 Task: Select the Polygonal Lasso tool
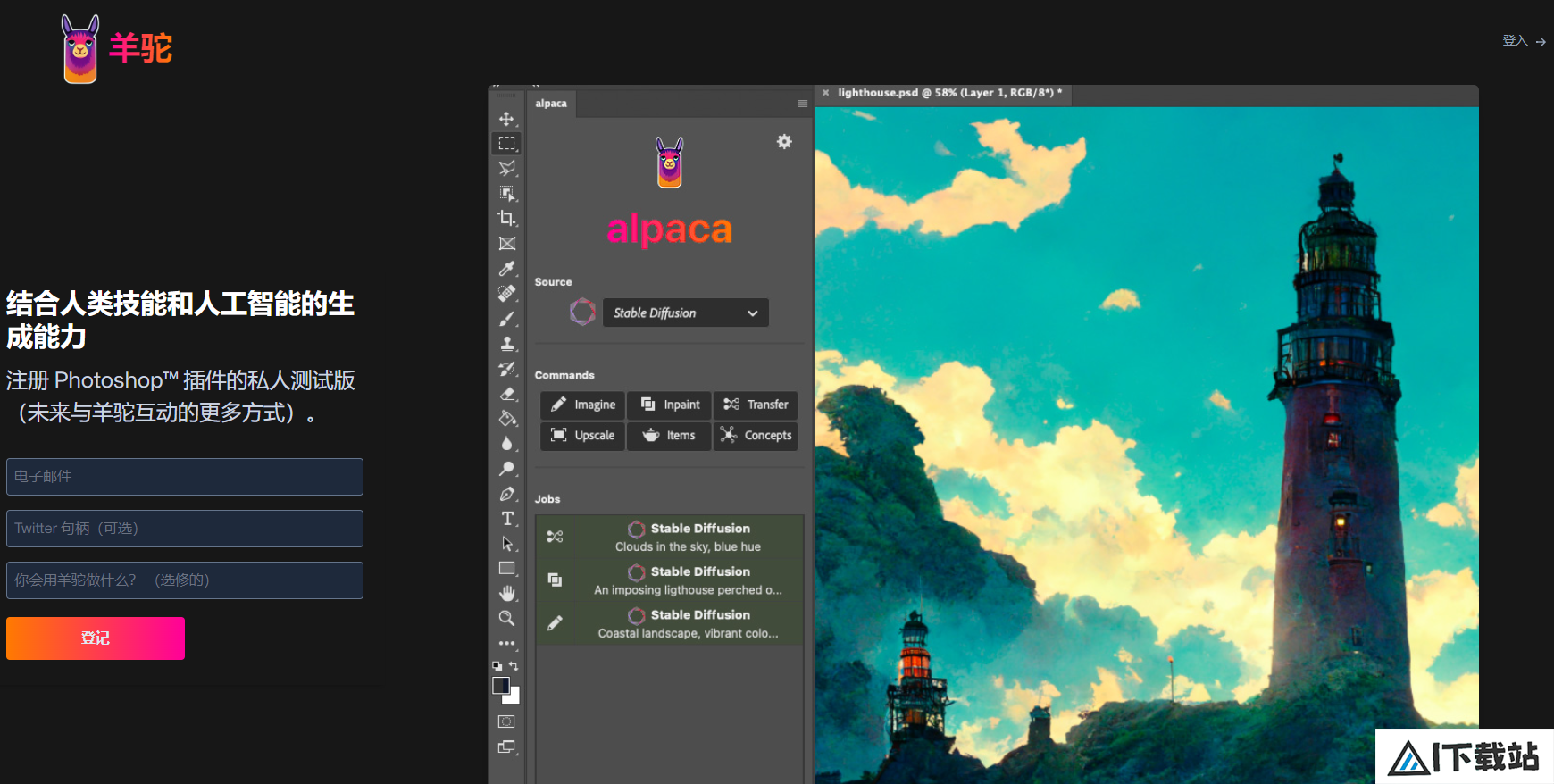(x=506, y=168)
